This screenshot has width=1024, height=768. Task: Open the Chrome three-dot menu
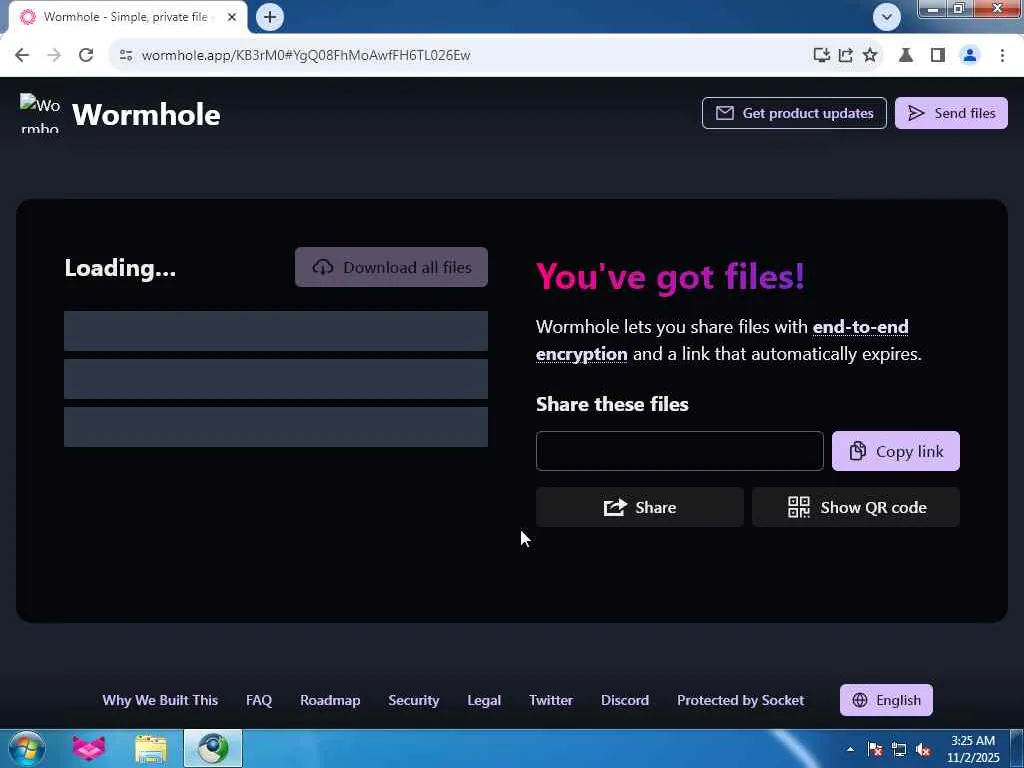1002,55
